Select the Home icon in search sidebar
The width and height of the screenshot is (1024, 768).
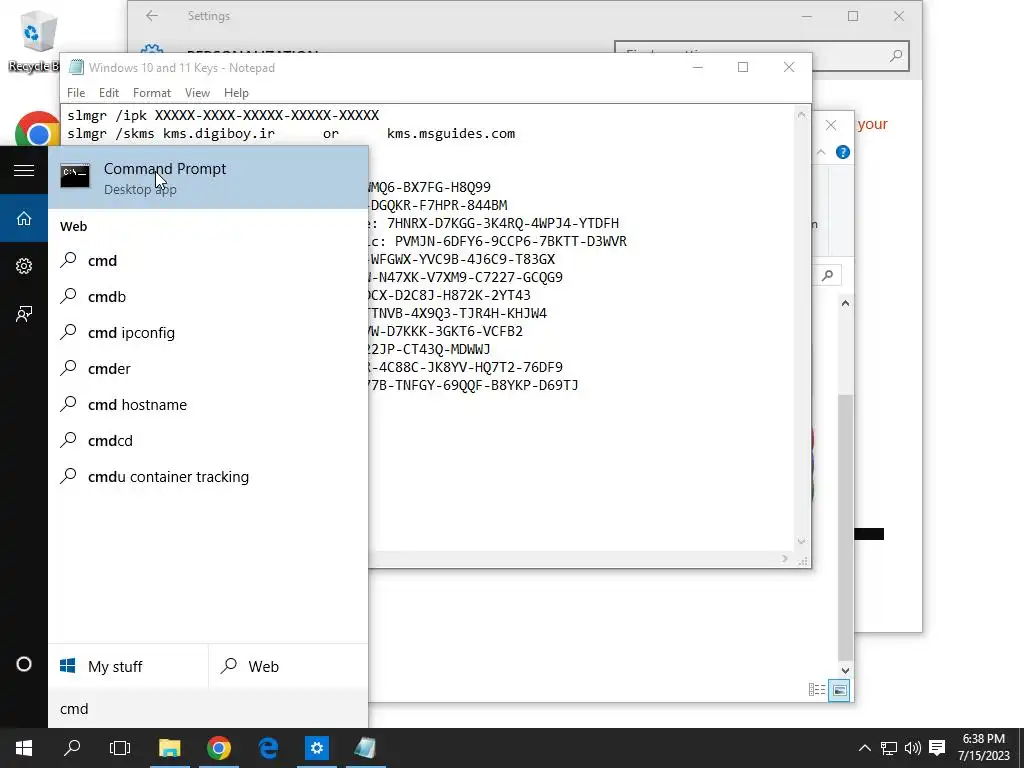pyautogui.click(x=24, y=218)
